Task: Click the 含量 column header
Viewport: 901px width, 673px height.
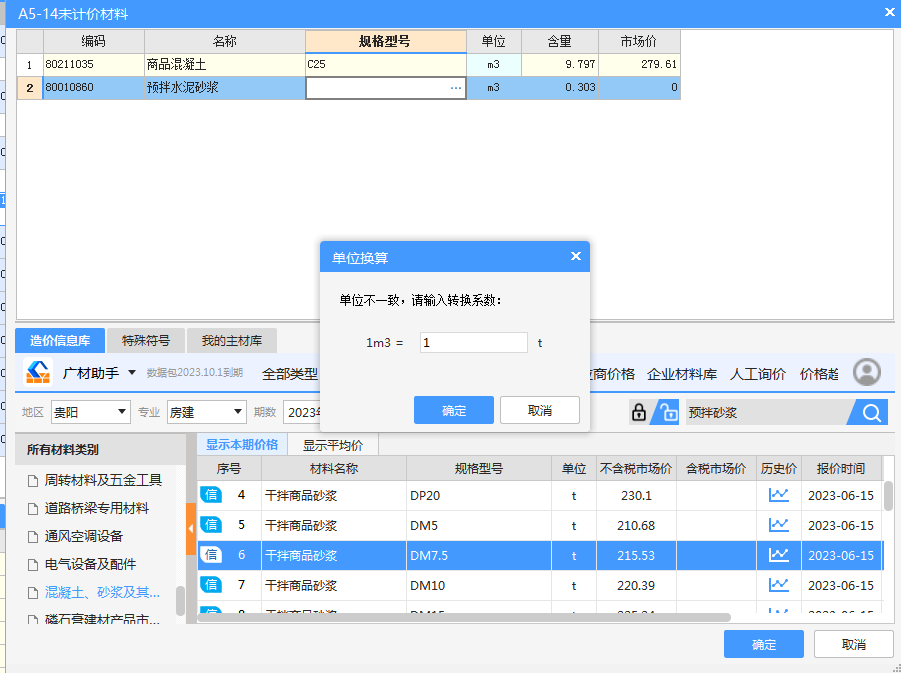Action: click(560, 41)
